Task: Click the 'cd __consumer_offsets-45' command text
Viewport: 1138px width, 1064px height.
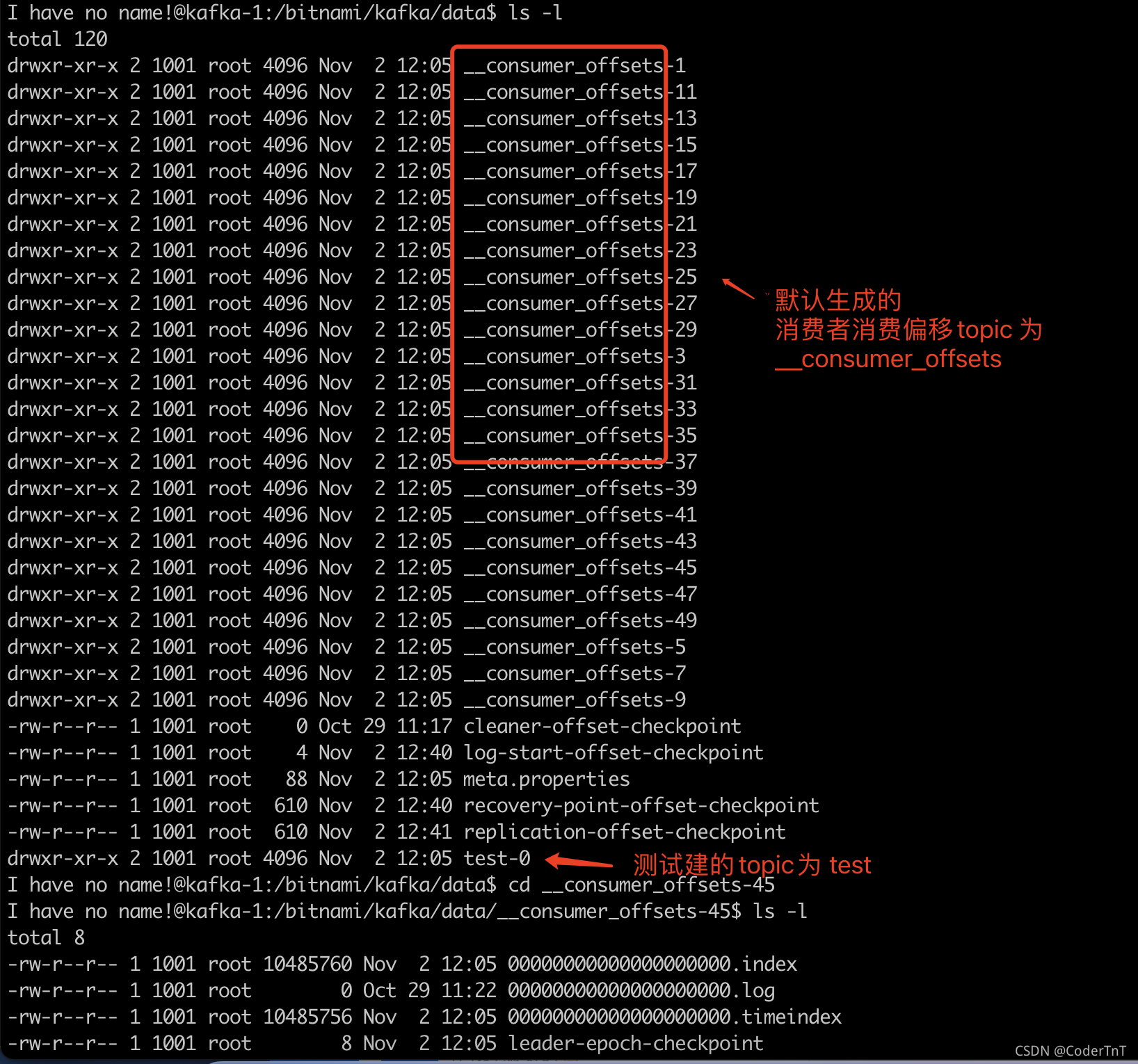Action: tap(641, 885)
